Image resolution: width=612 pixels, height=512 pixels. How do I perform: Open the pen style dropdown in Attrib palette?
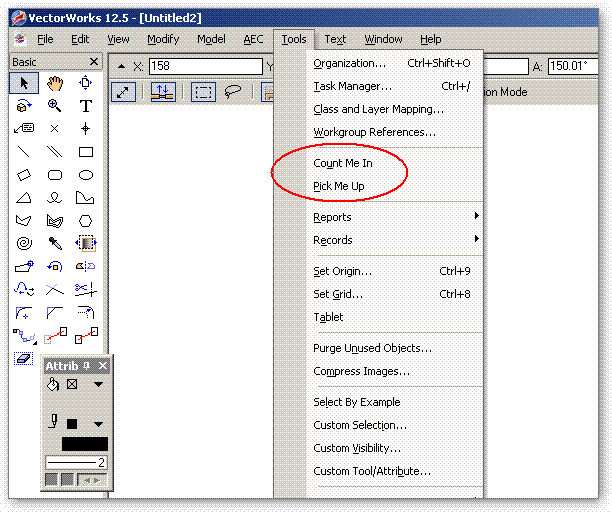(x=98, y=424)
